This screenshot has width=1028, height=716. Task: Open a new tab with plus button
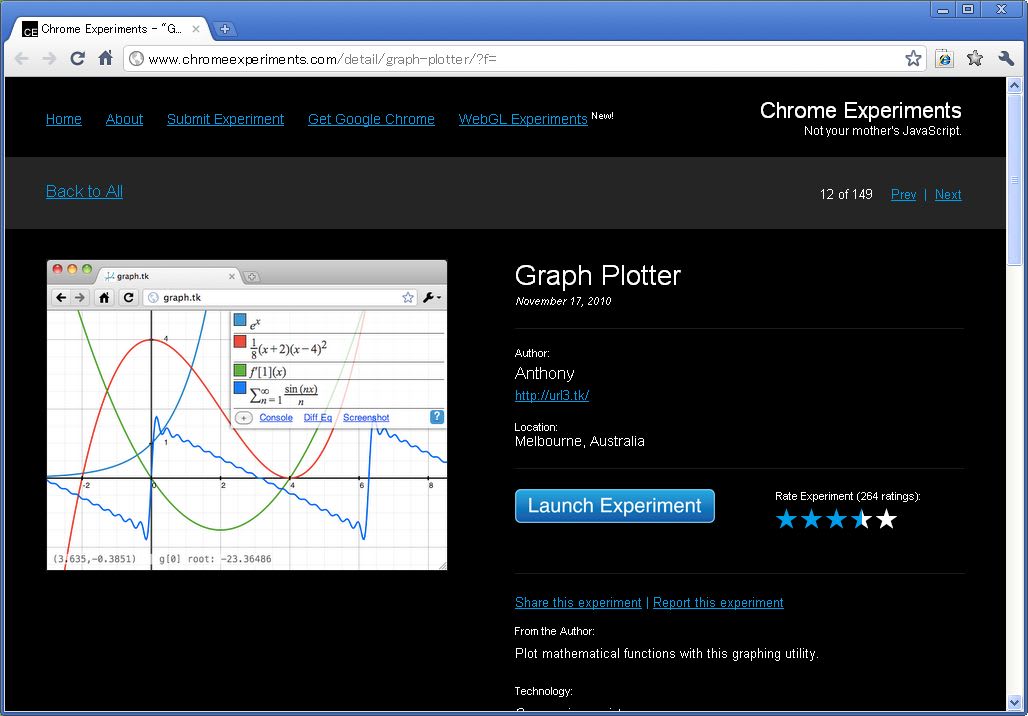coord(225,29)
